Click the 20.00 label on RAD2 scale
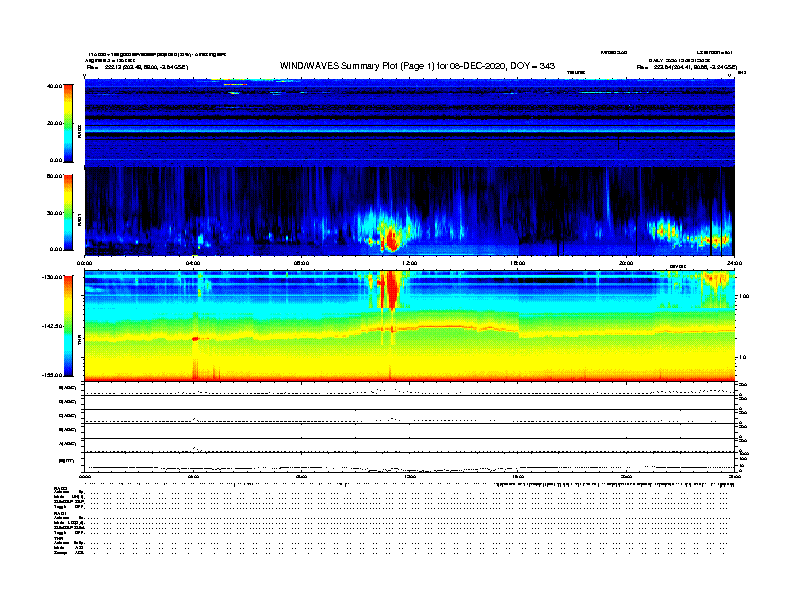The image size is (792, 612). pyautogui.click(x=55, y=123)
